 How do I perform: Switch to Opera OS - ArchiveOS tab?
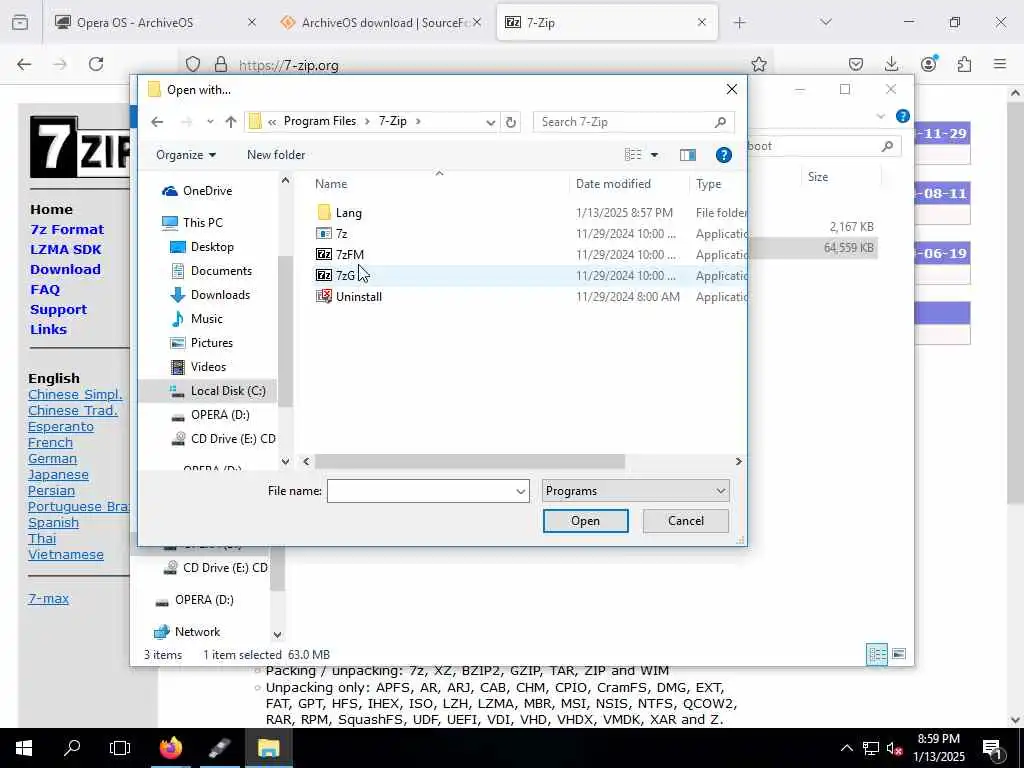pos(155,22)
